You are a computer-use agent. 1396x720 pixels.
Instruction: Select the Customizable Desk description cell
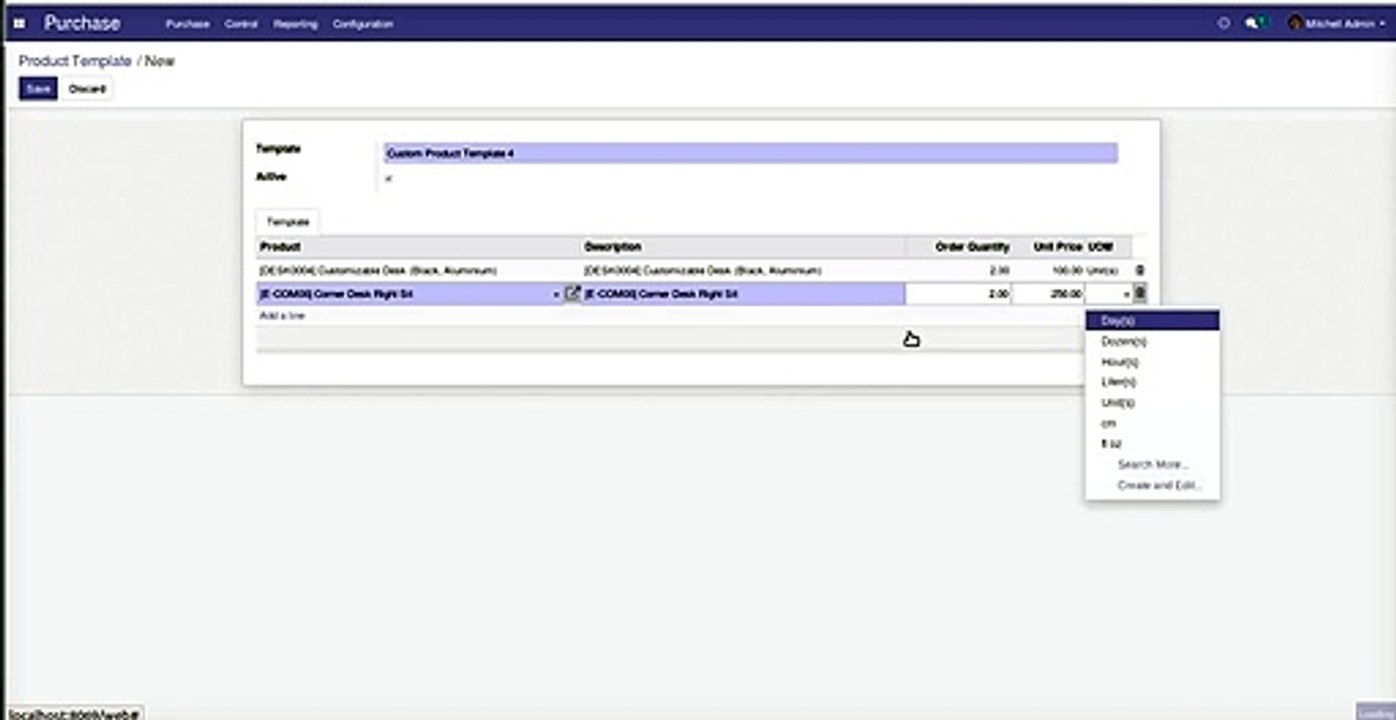[x=744, y=271]
